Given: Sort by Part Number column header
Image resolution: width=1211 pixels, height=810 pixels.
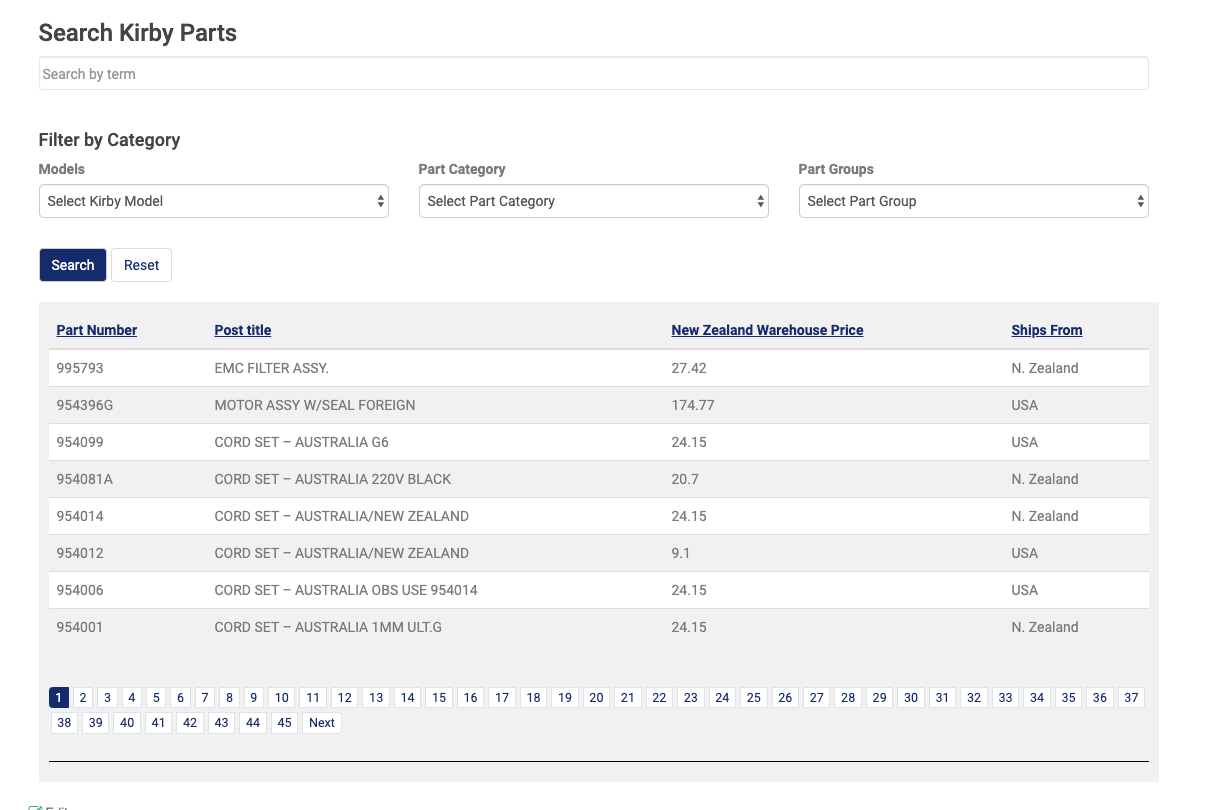Looking at the screenshot, I should [x=97, y=330].
